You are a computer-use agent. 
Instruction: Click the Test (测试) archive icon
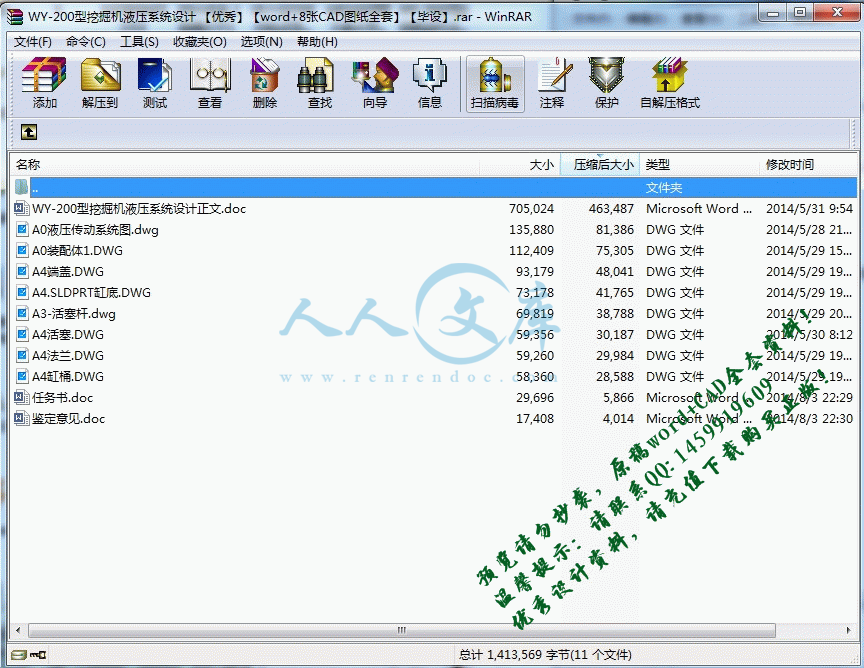[x=155, y=75]
